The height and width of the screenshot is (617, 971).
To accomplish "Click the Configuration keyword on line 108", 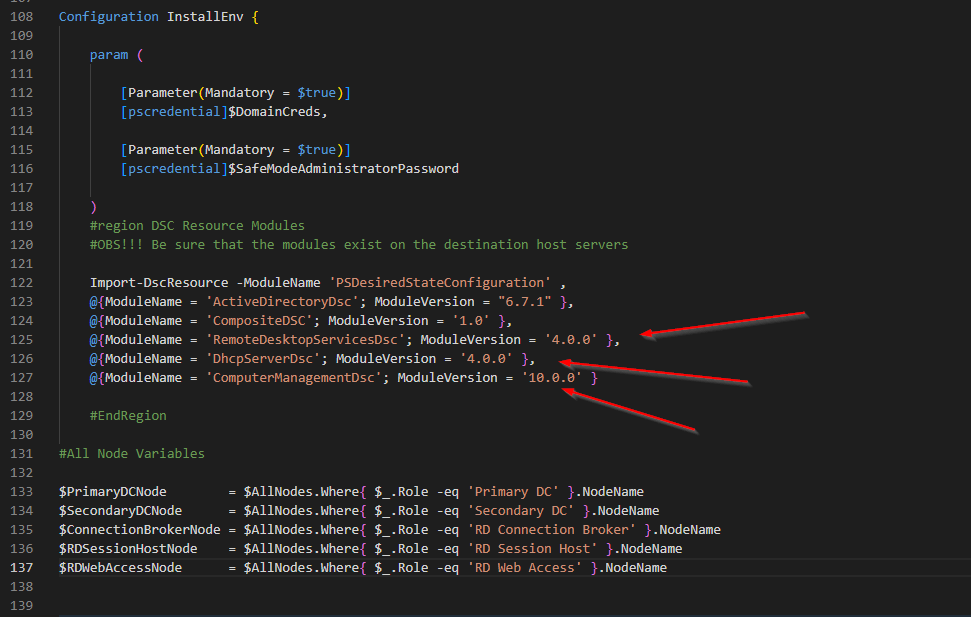I will 108,16.
